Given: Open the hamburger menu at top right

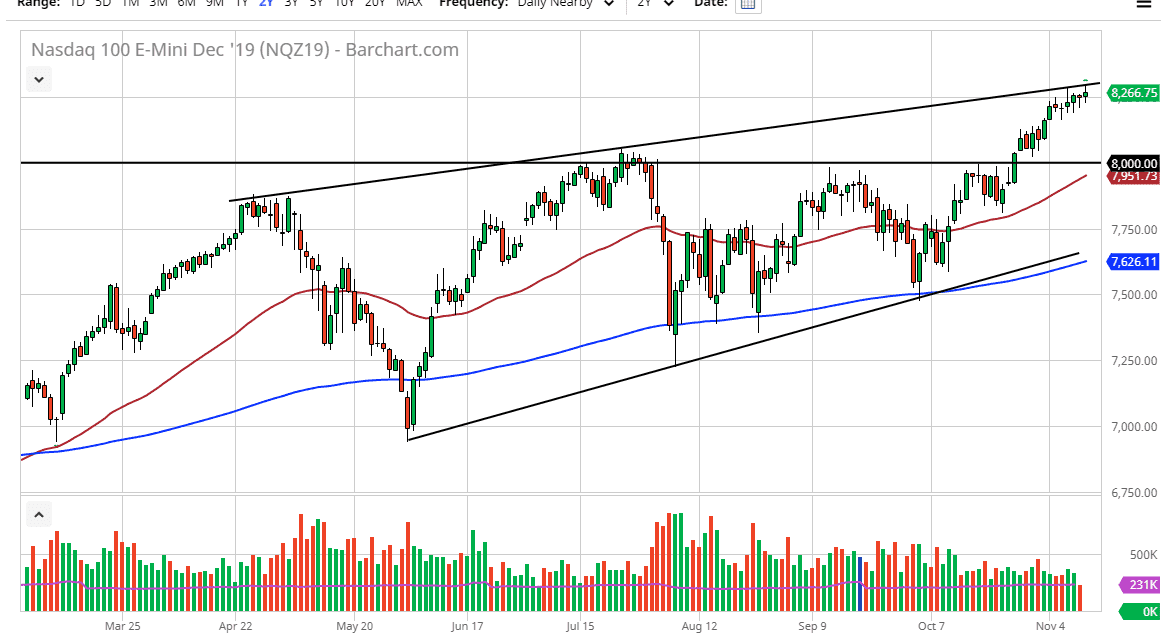Looking at the screenshot, I should 1143,4.
